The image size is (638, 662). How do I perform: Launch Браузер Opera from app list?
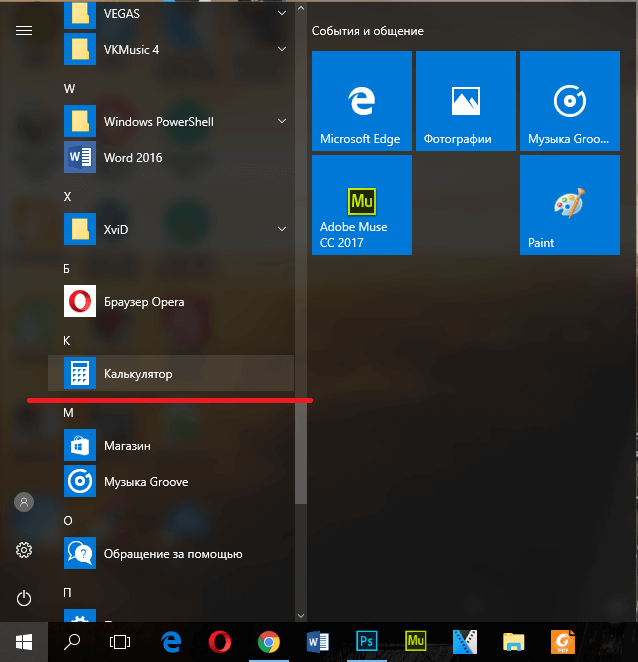(x=171, y=301)
